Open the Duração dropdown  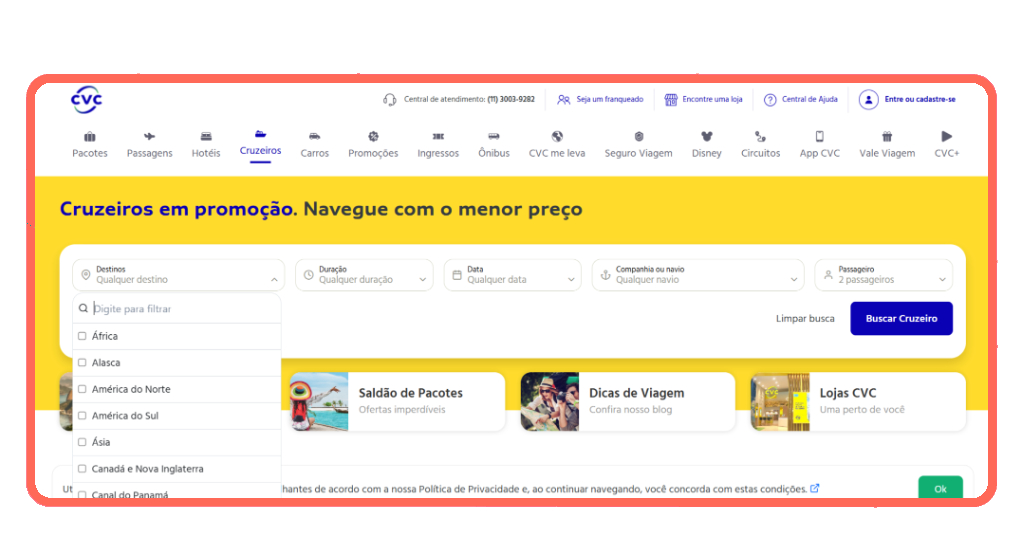tap(364, 275)
